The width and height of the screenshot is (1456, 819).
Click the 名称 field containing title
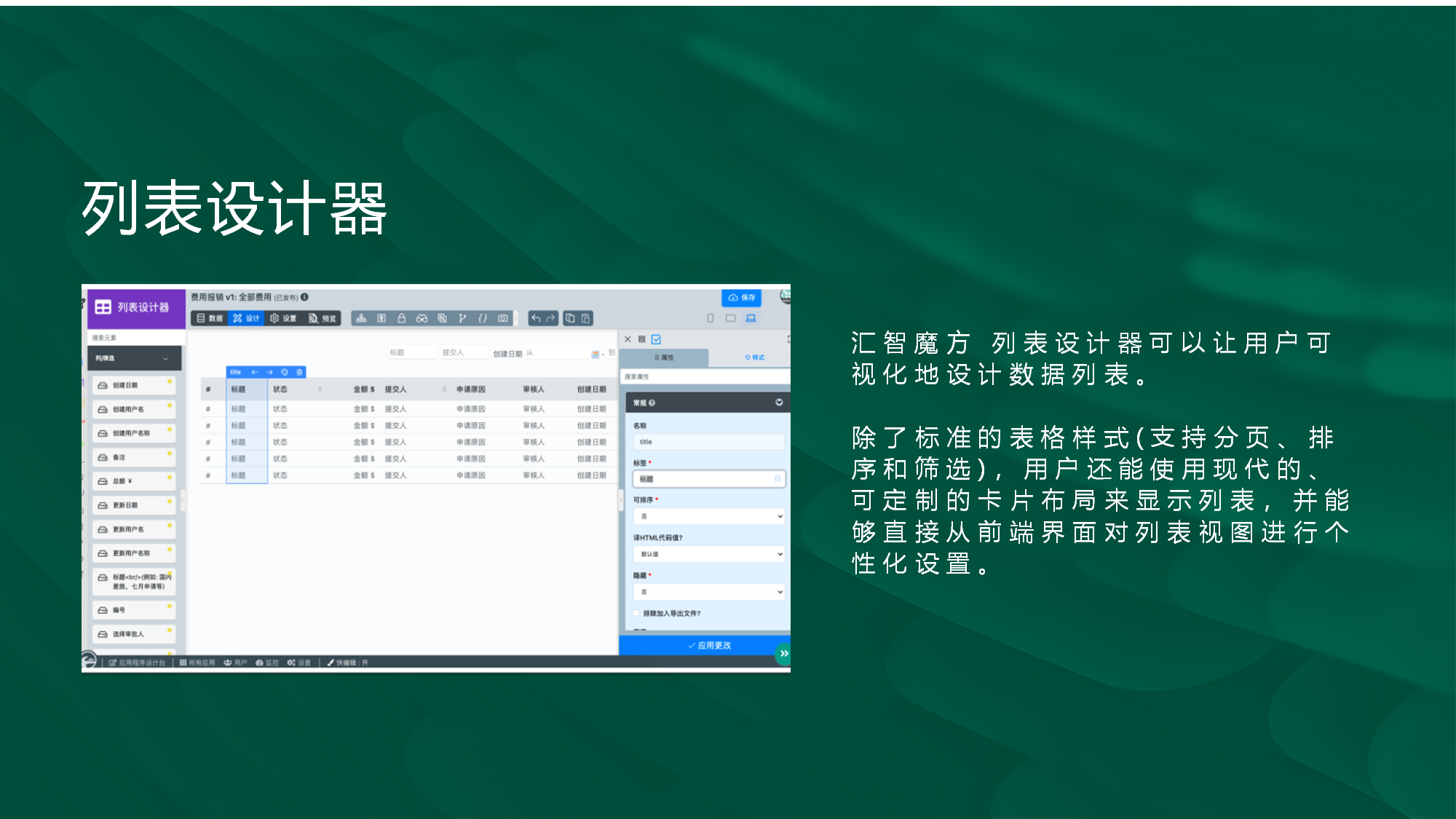[709, 442]
